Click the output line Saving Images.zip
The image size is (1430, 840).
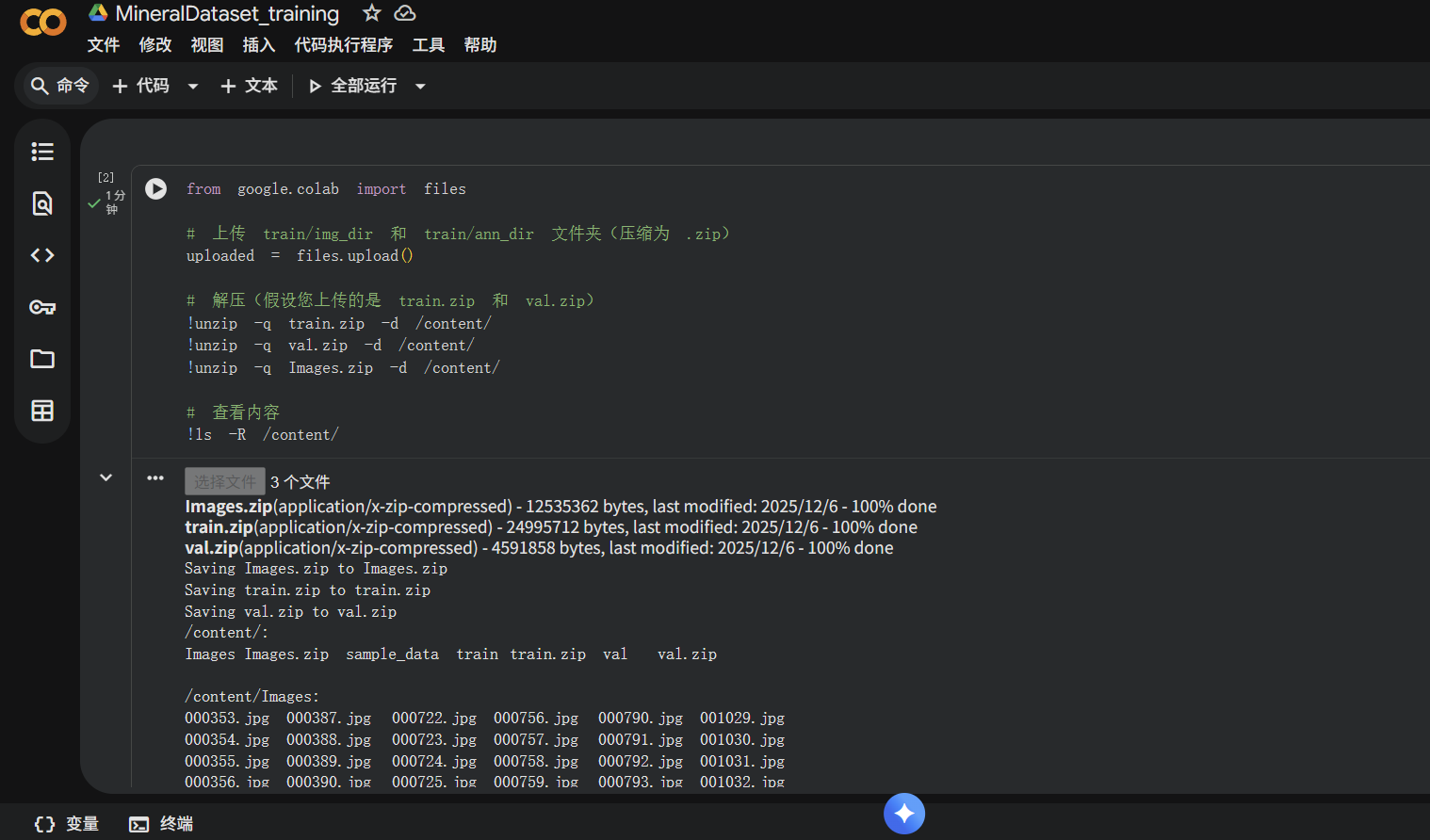[316, 569]
